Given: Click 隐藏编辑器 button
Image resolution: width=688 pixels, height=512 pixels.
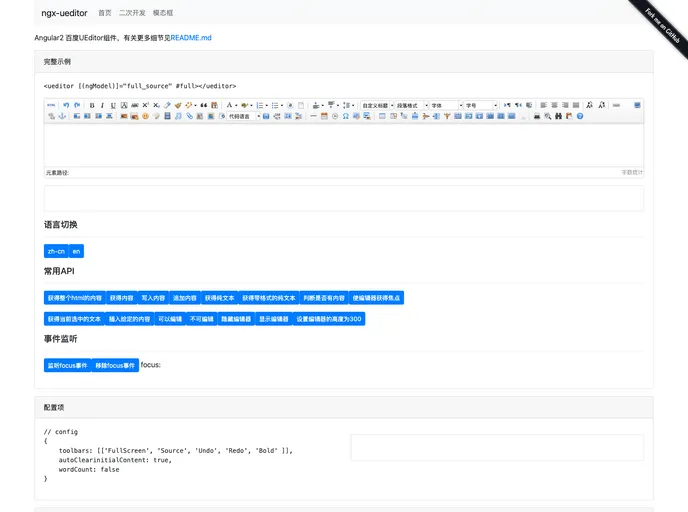Looking at the screenshot, I should (236, 319).
